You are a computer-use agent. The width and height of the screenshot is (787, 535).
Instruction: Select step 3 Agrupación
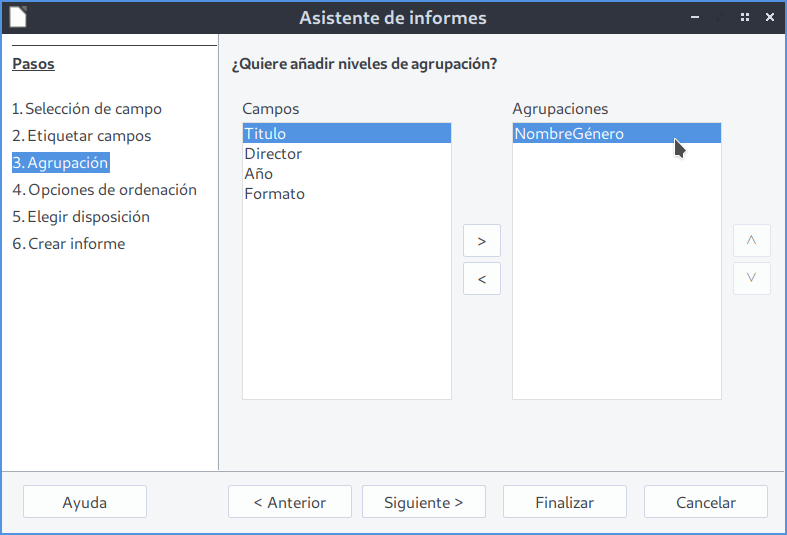(60, 162)
